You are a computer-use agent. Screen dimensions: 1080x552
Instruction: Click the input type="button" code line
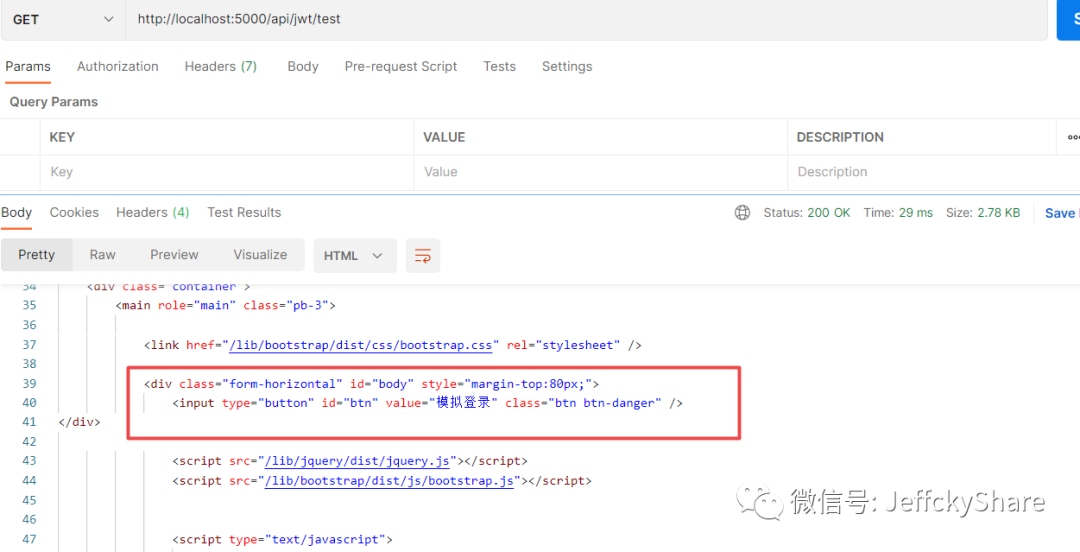[427, 402]
